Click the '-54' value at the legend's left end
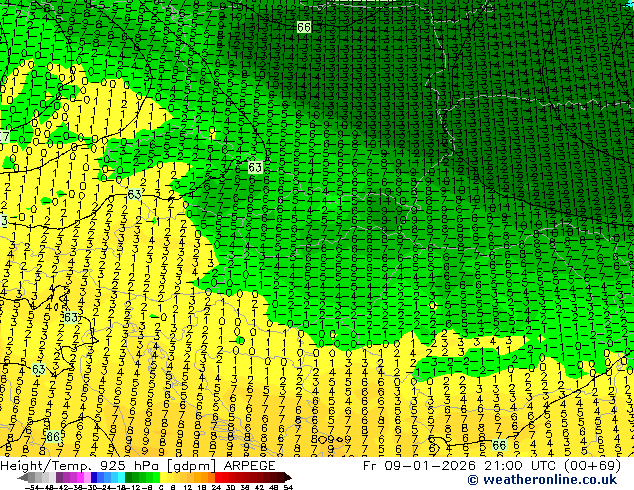The height and width of the screenshot is (490, 634). (32, 487)
